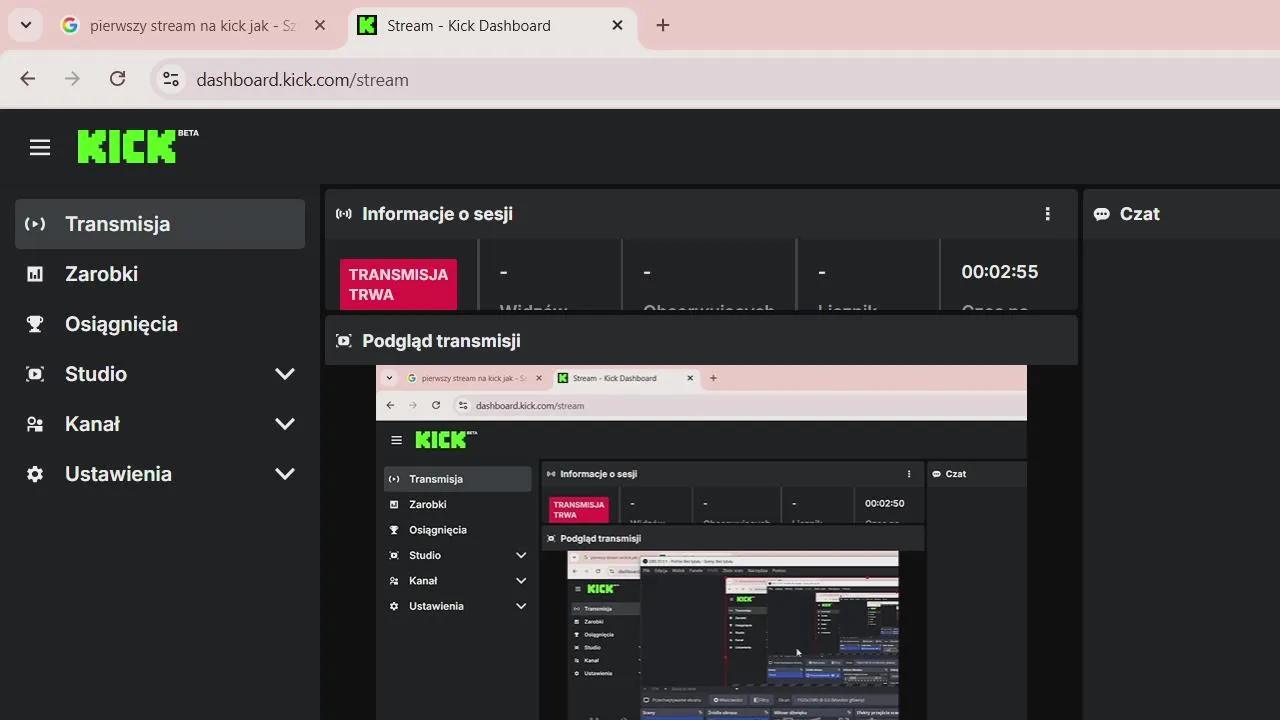Open a new browser tab
Viewport: 1280px width, 720px height.
663,26
